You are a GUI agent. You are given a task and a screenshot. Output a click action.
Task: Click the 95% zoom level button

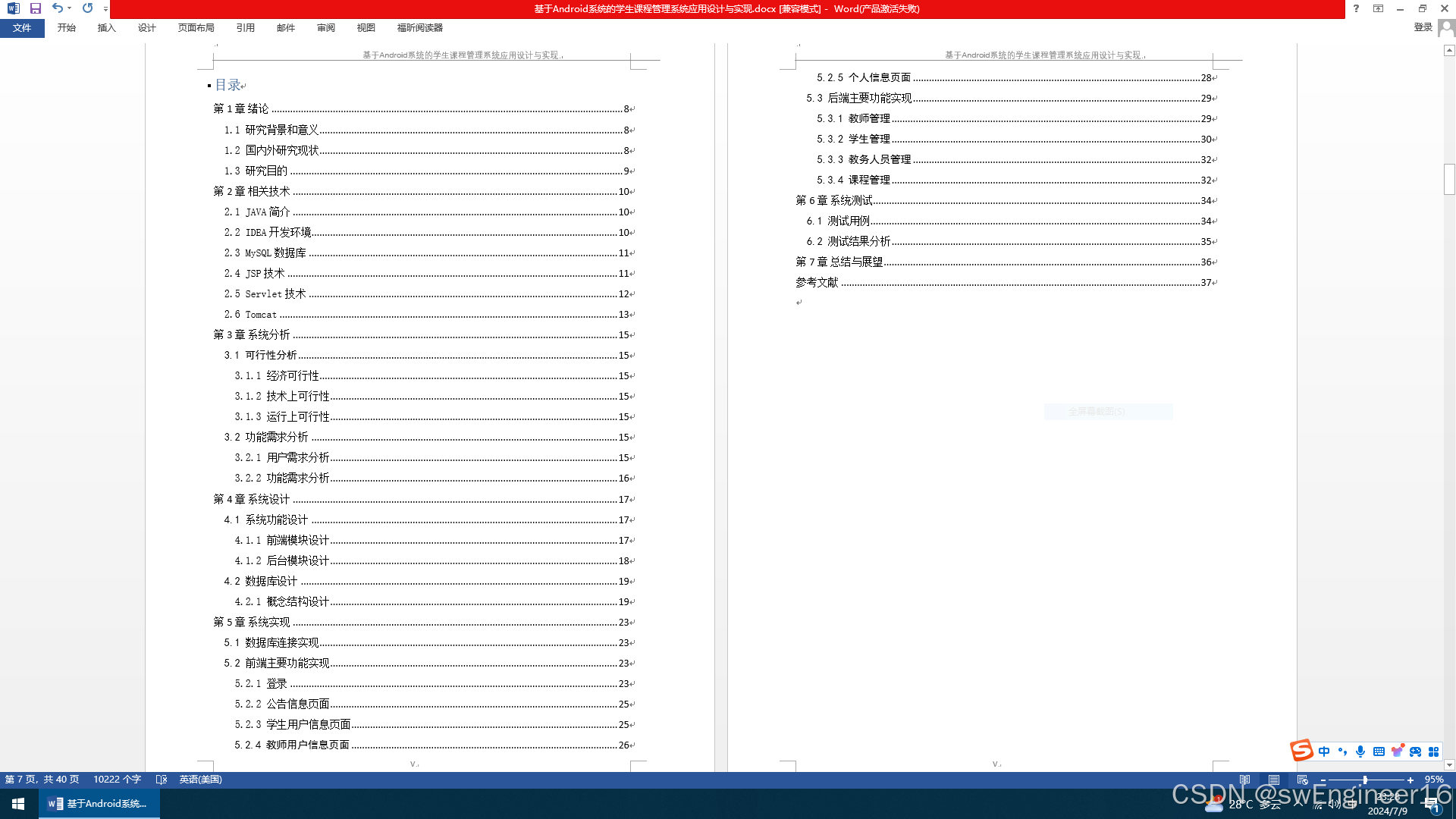1433,780
